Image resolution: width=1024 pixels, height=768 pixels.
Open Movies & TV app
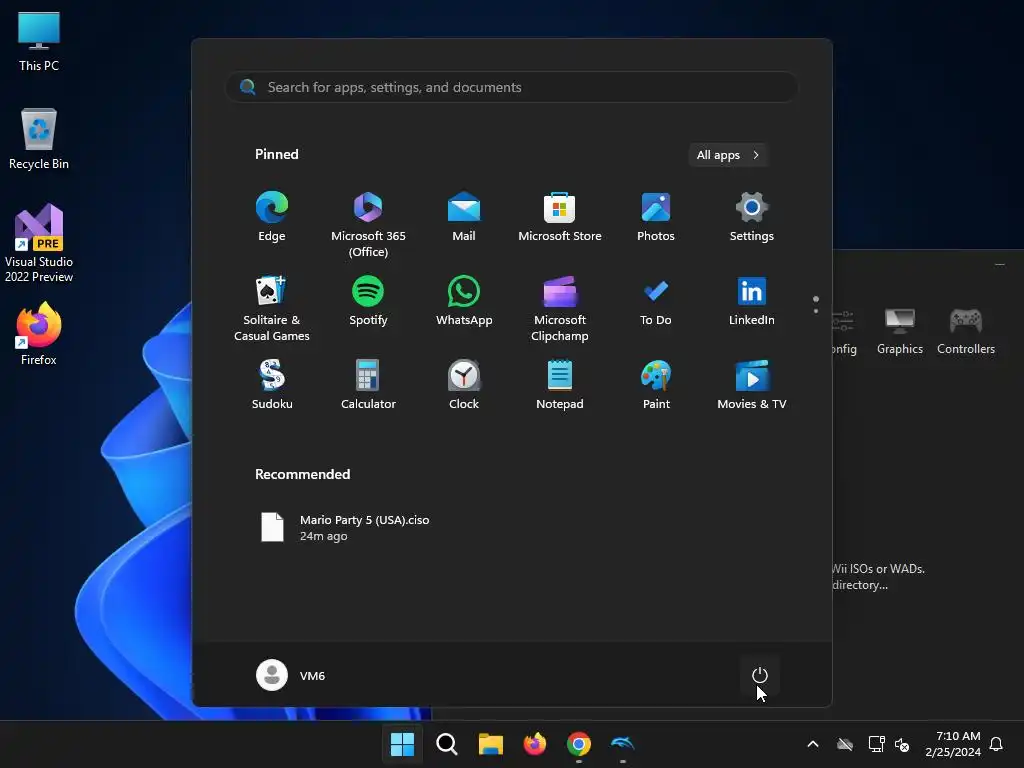[752, 385]
